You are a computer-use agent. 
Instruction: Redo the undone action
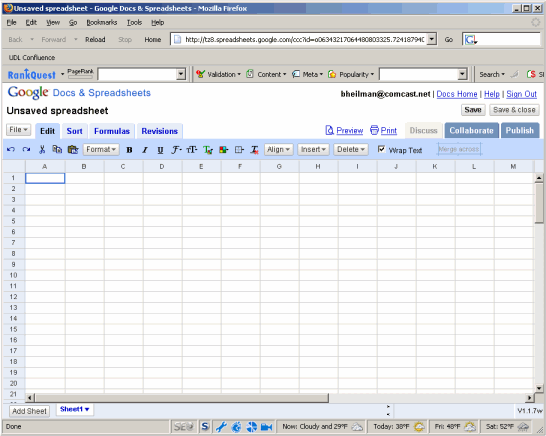[x=26, y=149]
